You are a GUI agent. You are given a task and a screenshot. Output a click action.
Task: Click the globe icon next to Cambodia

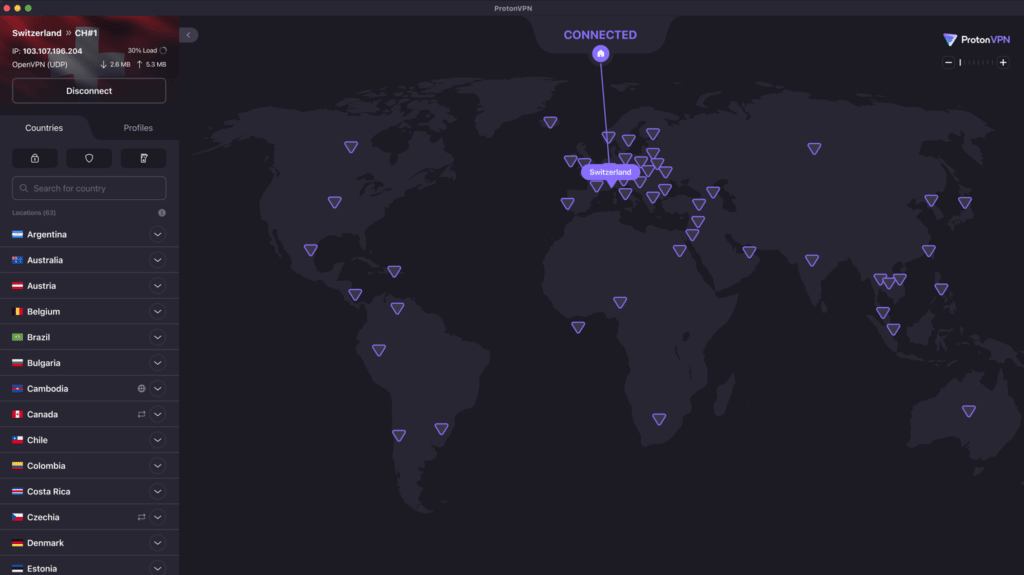[141, 389]
